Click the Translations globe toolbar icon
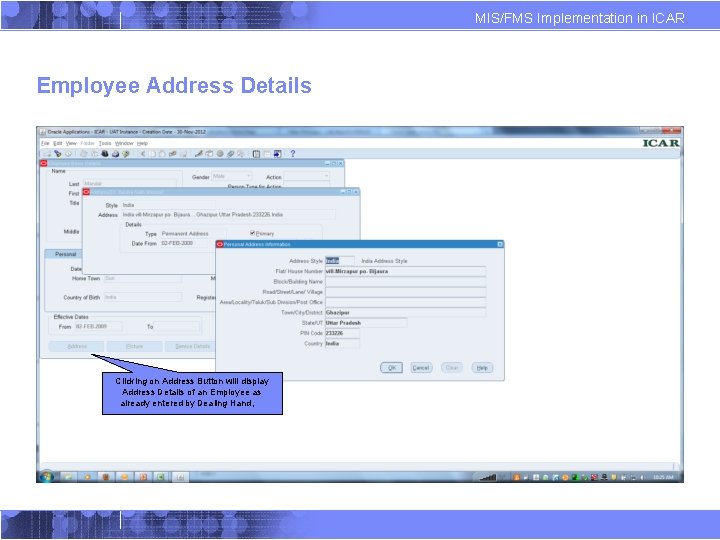Screen dimensions: 720x540 (220, 154)
